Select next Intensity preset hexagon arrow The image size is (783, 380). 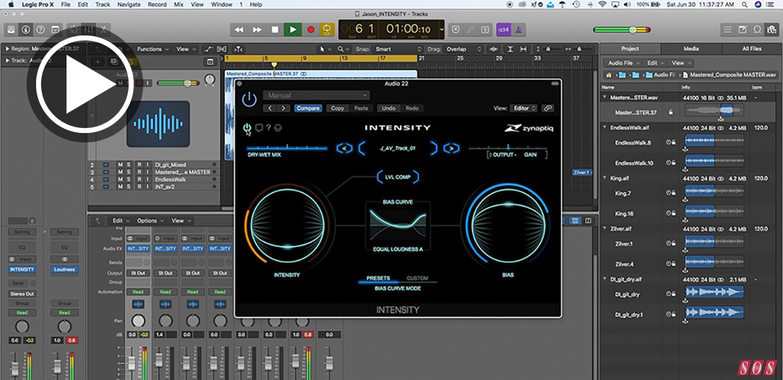[x=451, y=148]
